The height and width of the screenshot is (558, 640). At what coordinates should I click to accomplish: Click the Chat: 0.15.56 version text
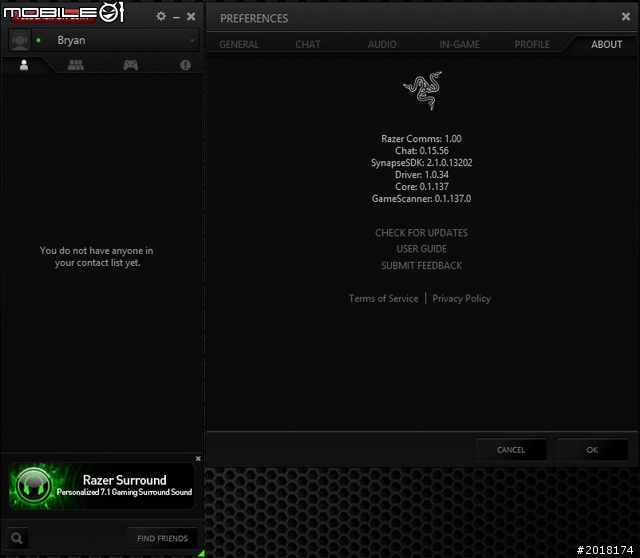coord(422,151)
